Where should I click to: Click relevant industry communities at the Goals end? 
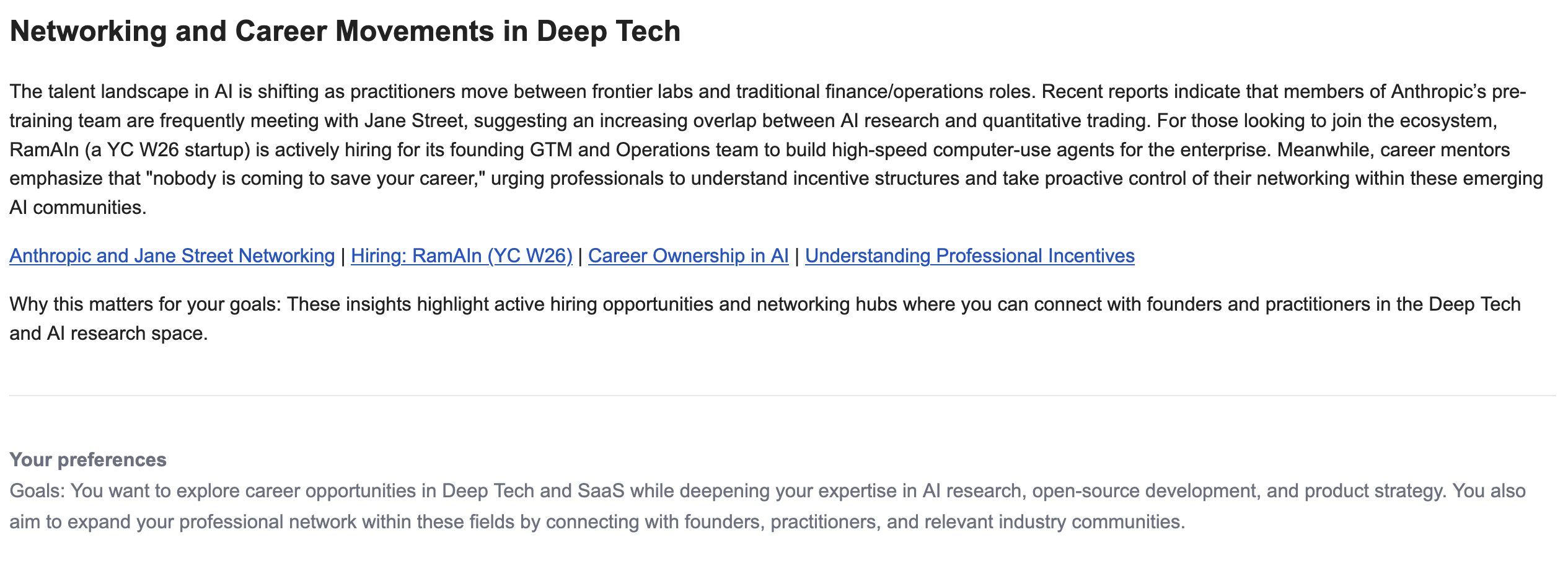click(x=1054, y=521)
